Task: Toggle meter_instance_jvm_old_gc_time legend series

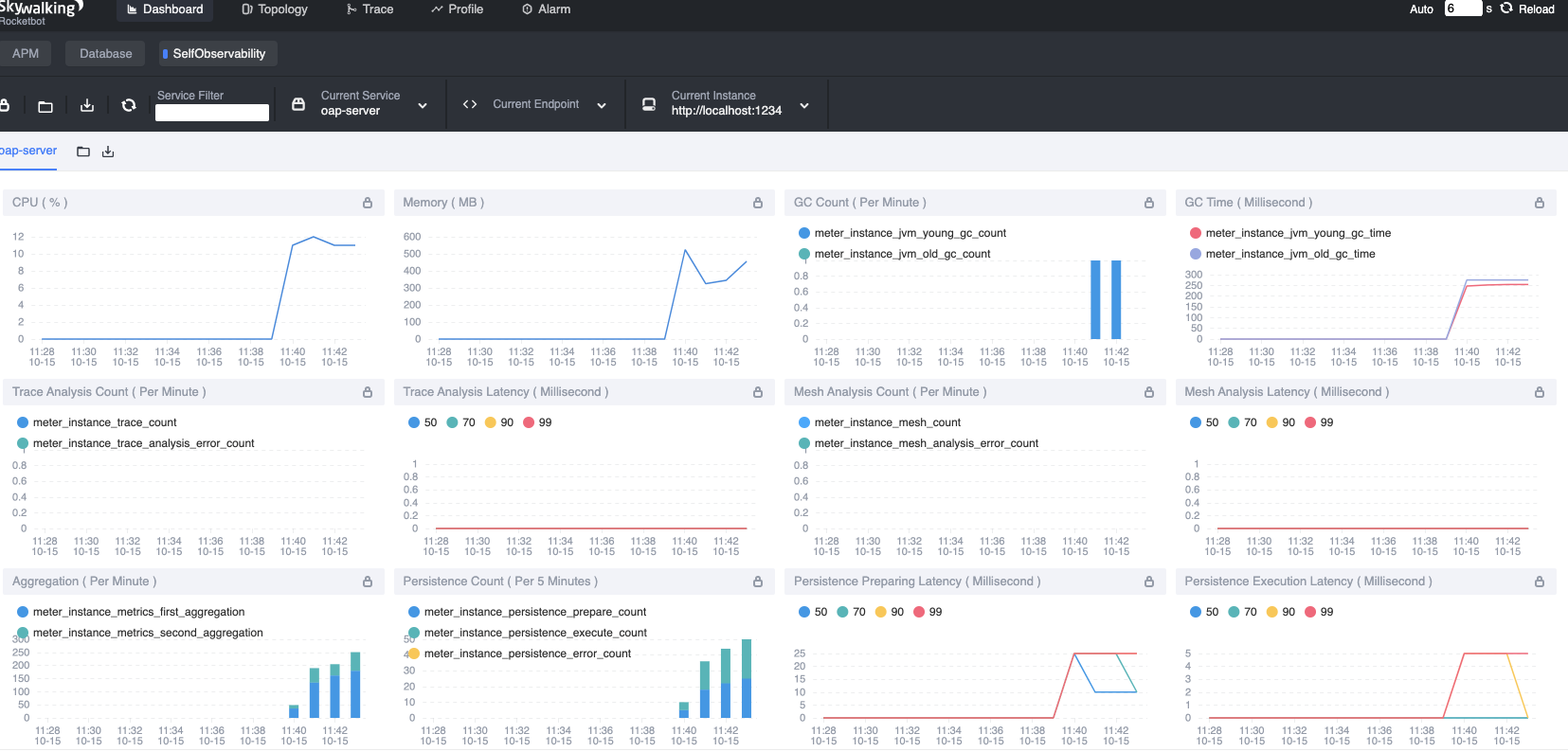Action: coord(1283,254)
